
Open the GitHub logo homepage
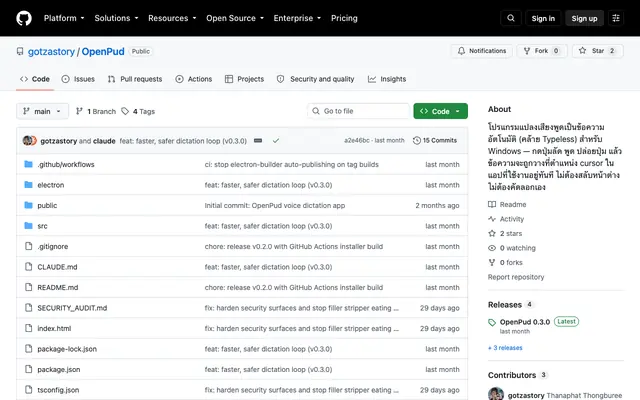[24, 18]
